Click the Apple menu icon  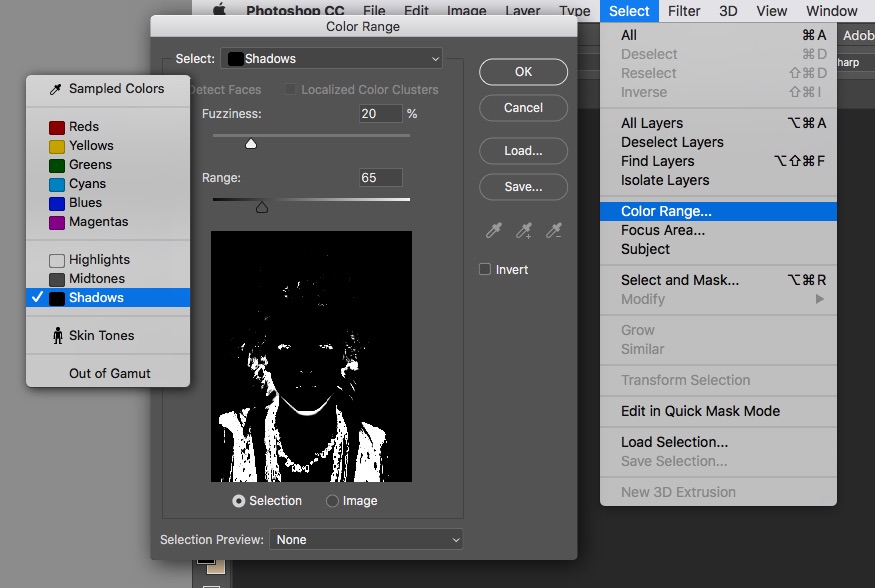pyautogui.click(x=220, y=11)
